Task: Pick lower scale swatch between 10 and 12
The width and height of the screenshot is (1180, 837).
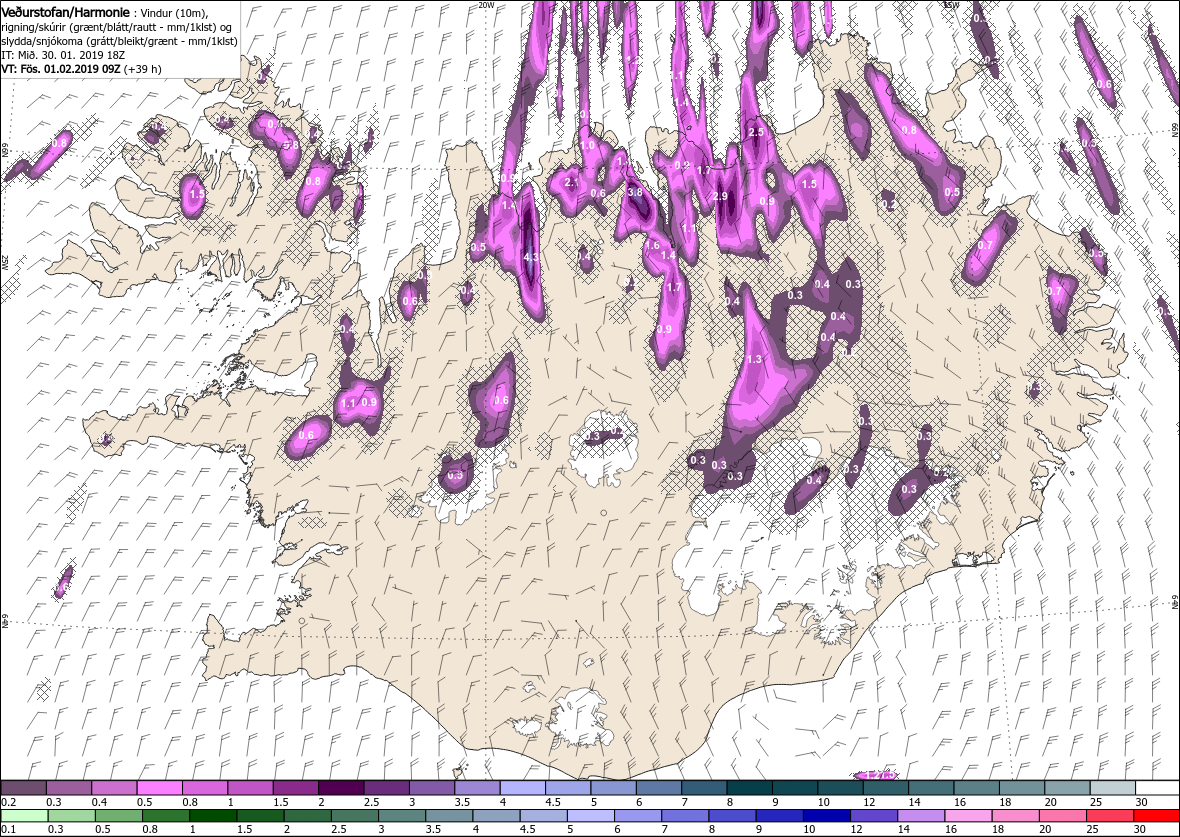Action: (x=826, y=816)
